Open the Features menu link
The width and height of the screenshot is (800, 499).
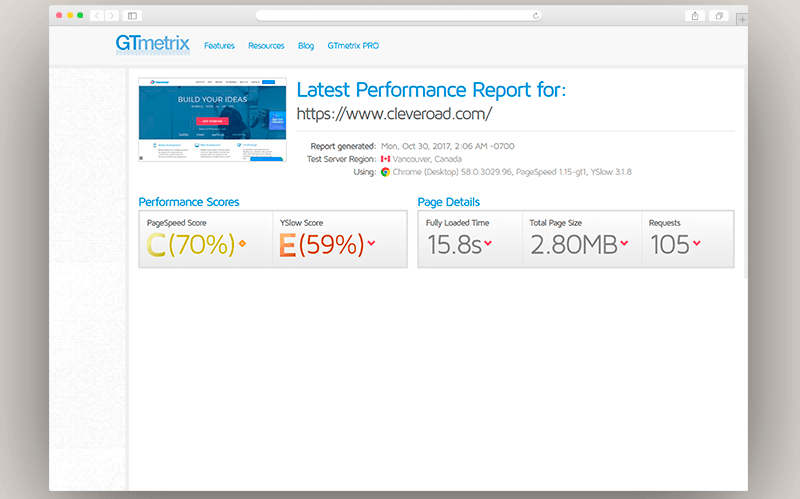[219, 45]
